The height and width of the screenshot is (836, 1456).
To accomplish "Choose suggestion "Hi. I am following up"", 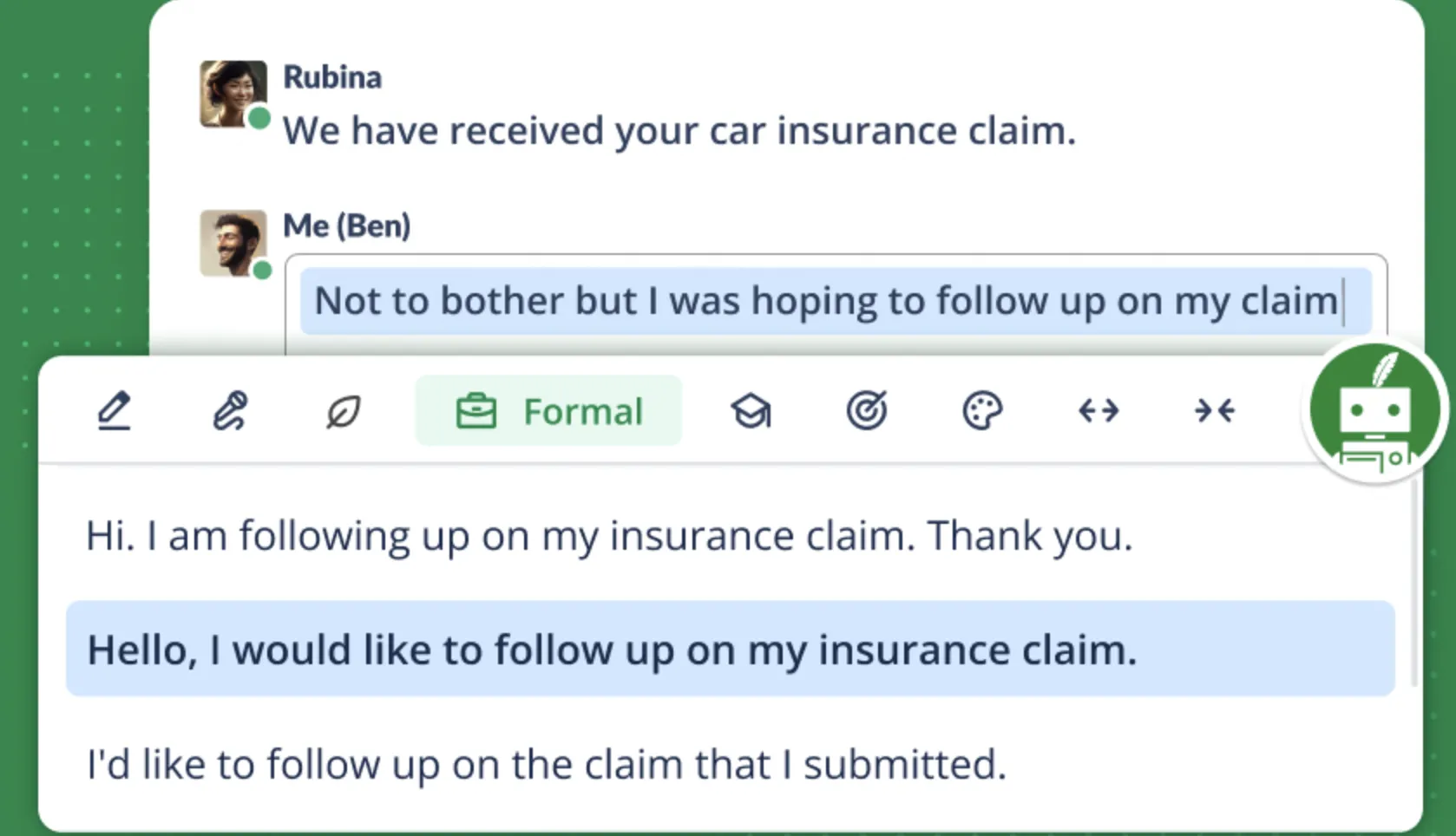I will (609, 536).
